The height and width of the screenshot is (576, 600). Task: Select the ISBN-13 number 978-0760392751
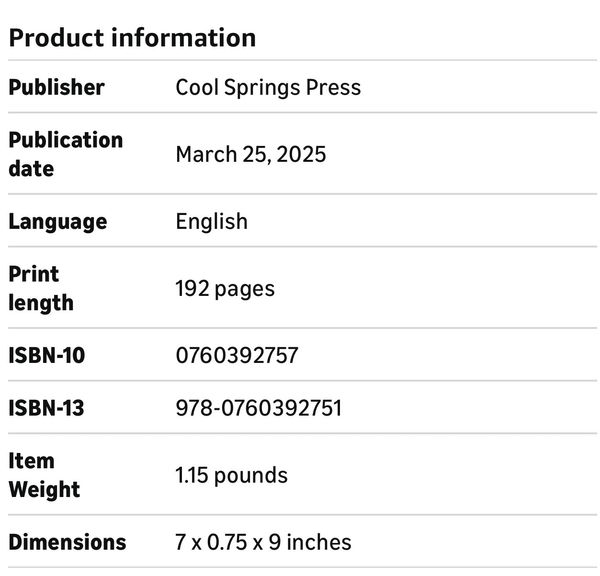click(259, 408)
